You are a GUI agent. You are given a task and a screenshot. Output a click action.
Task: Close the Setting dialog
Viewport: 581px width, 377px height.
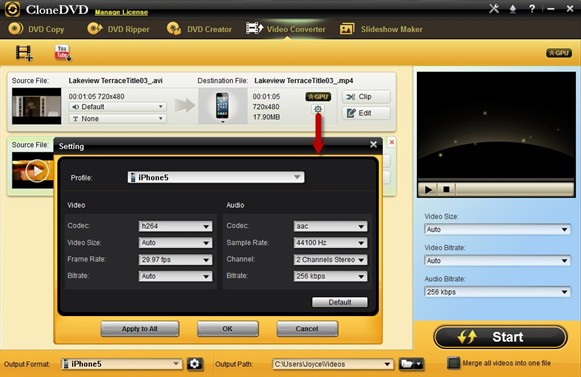(373, 145)
